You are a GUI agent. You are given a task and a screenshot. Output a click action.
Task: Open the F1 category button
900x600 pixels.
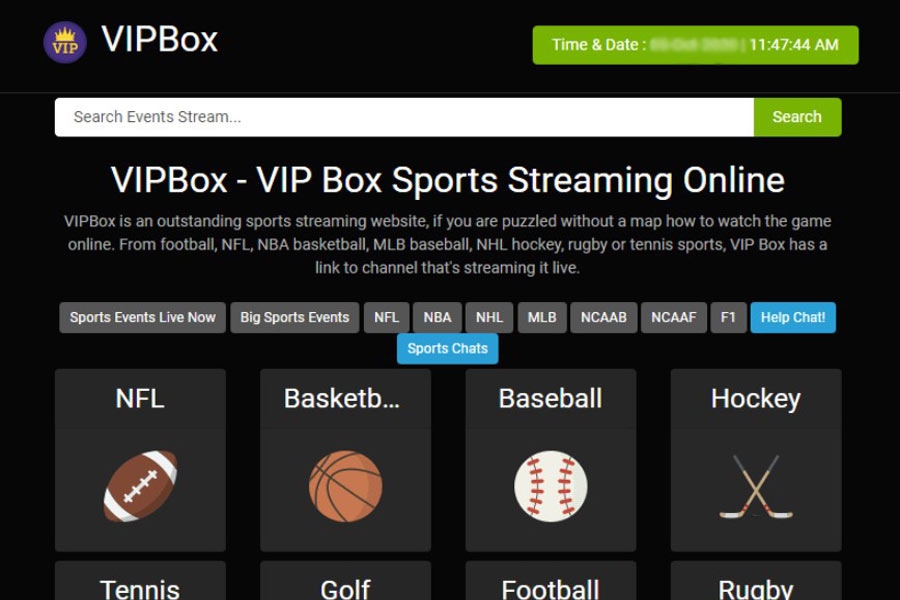[728, 317]
